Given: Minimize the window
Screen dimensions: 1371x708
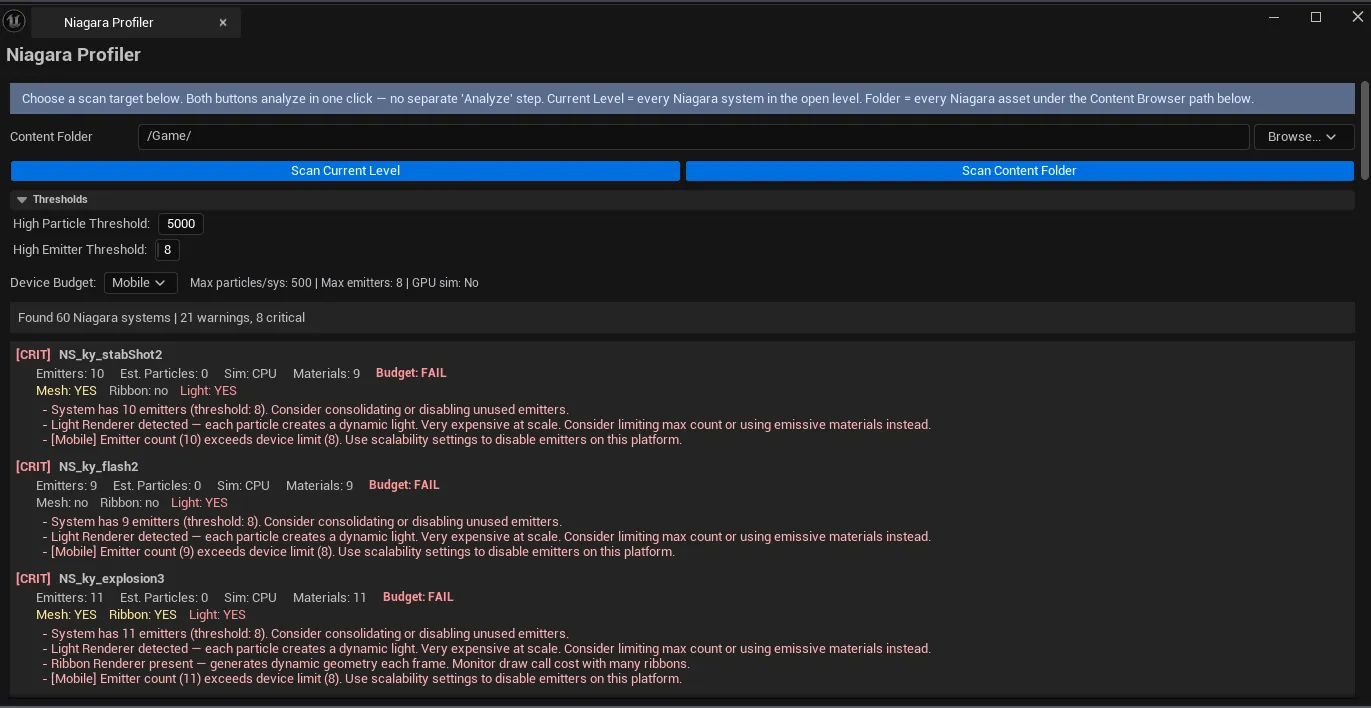Looking at the screenshot, I should click(x=1274, y=17).
